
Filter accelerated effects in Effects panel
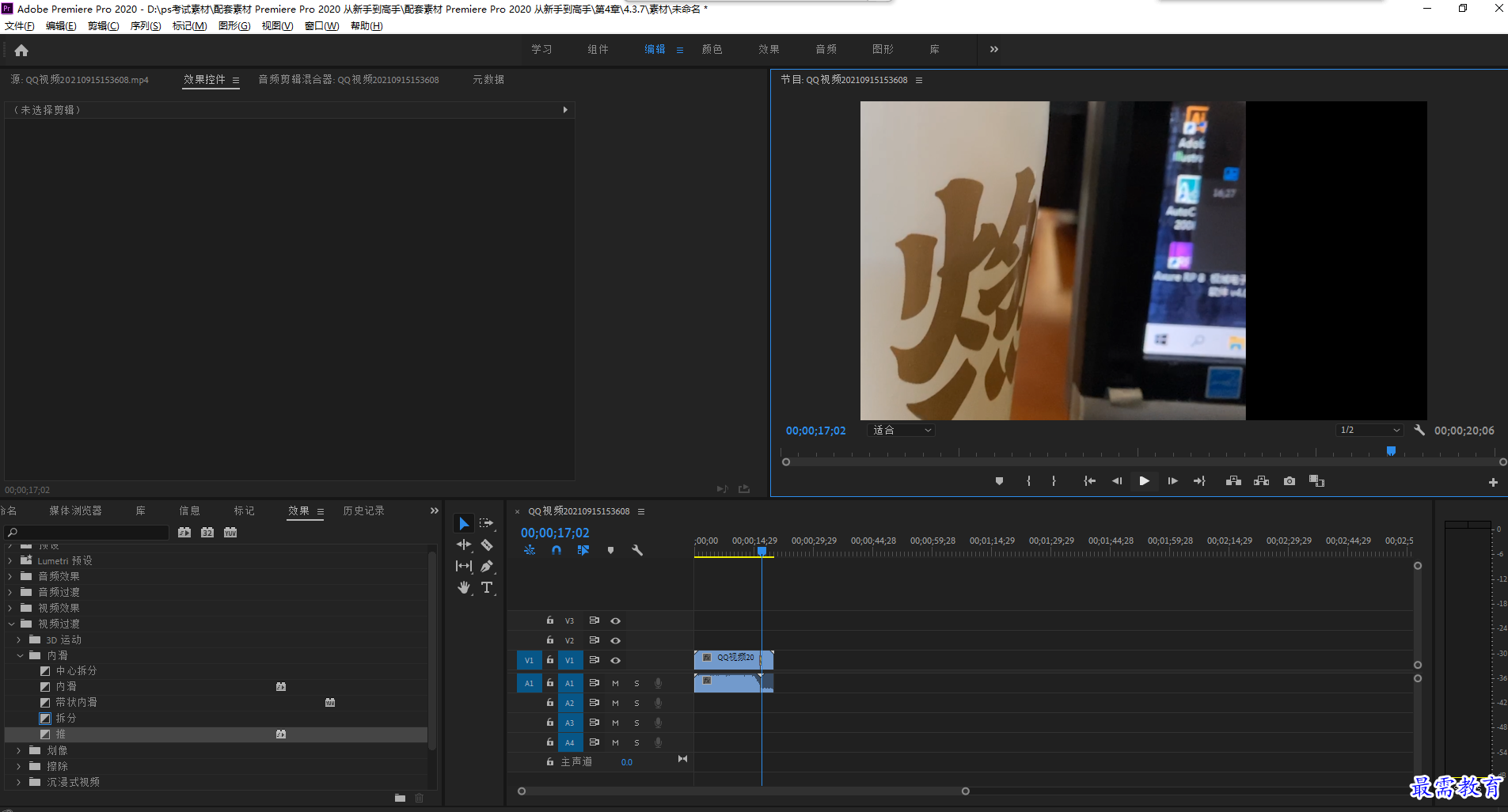[x=184, y=533]
